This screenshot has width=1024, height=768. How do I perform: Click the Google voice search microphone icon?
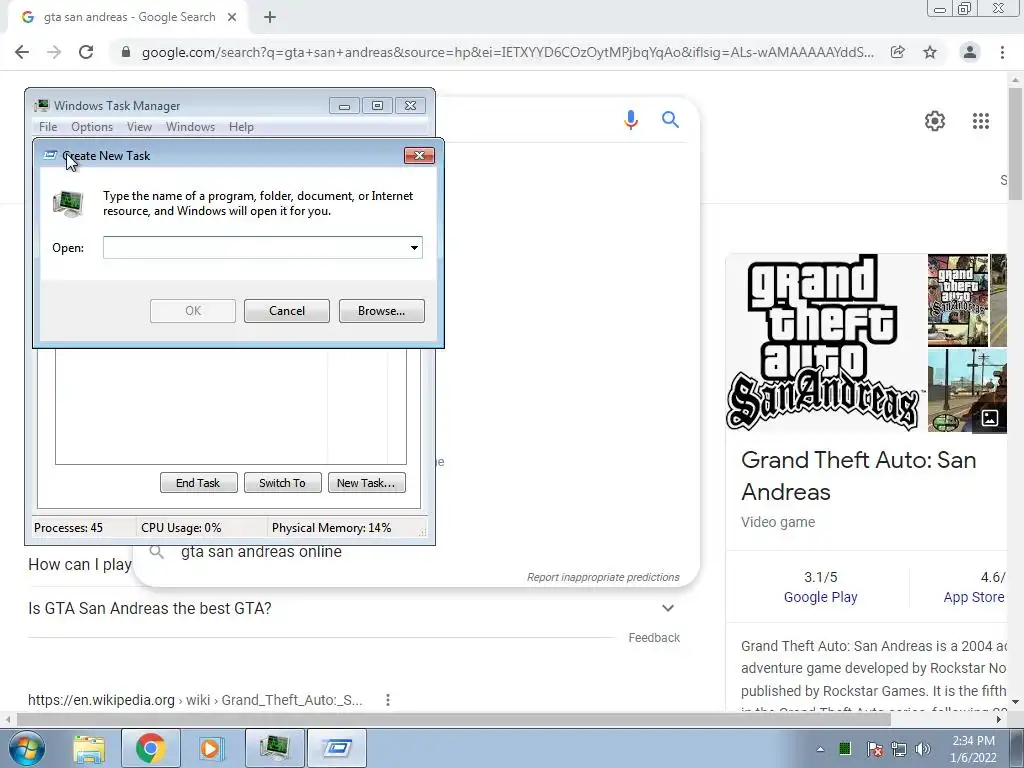(630, 120)
